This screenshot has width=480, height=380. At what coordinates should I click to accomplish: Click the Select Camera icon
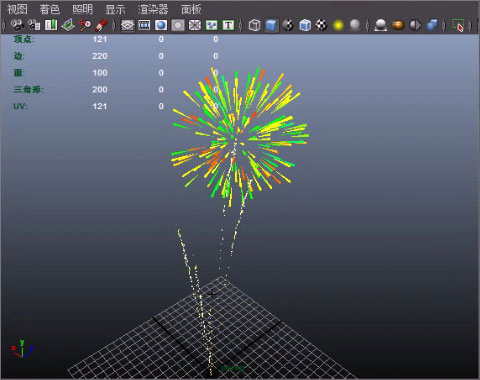[x=17, y=25]
